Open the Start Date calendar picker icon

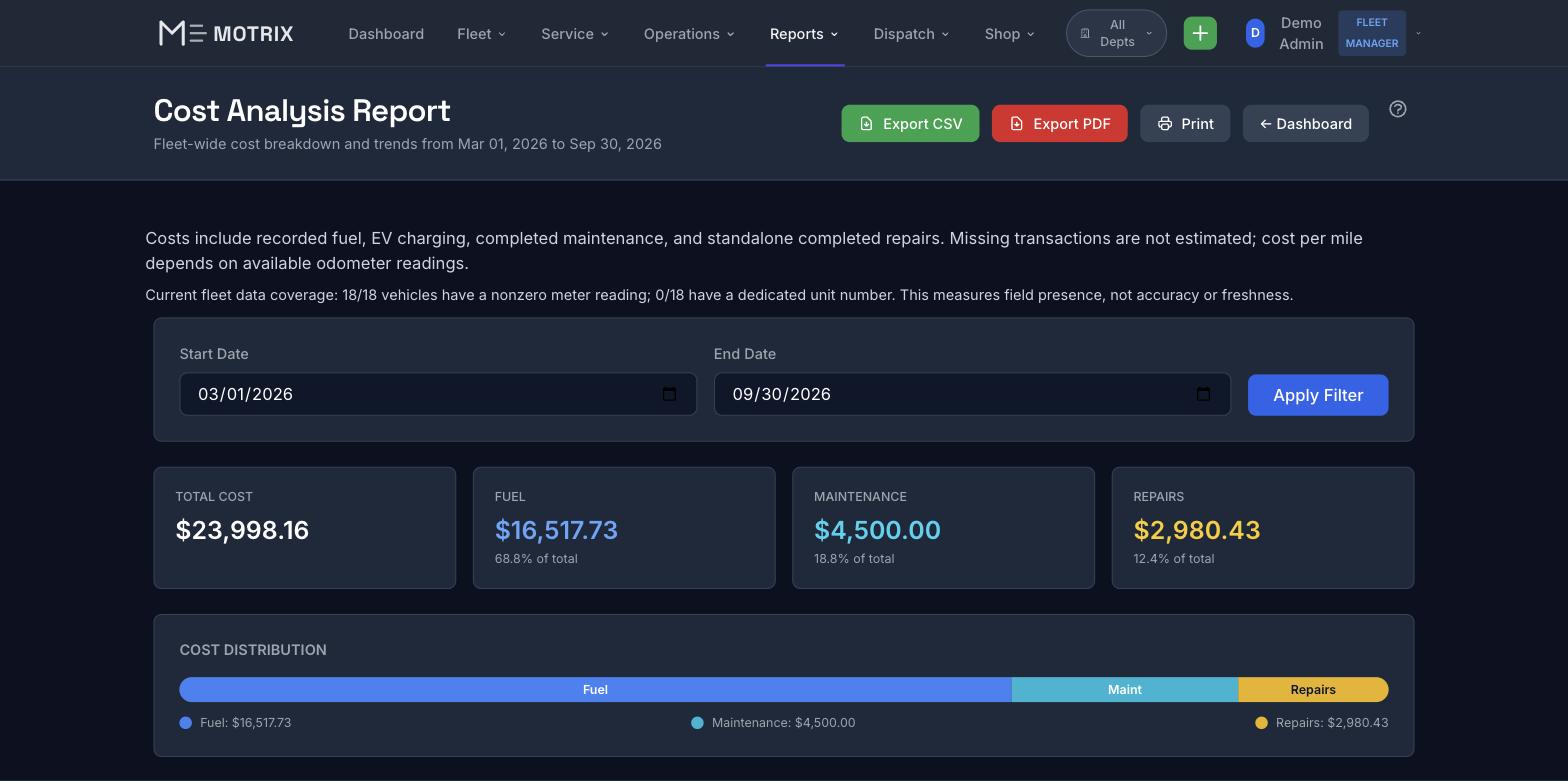[670, 394]
